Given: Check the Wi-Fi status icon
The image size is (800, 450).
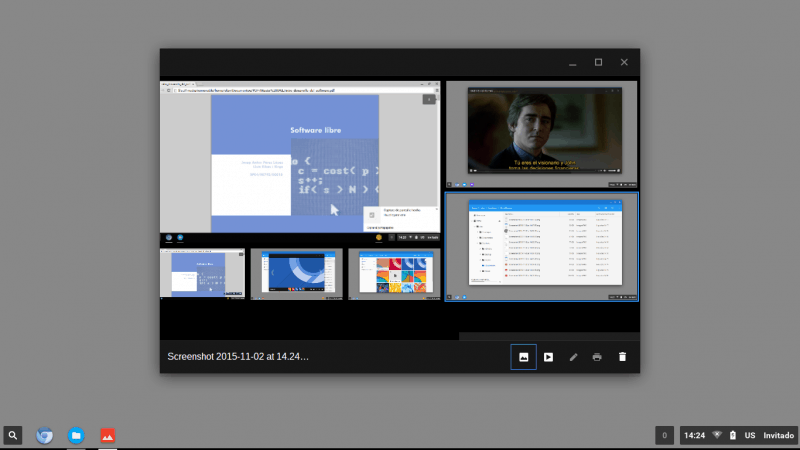Looking at the screenshot, I should (717, 435).
